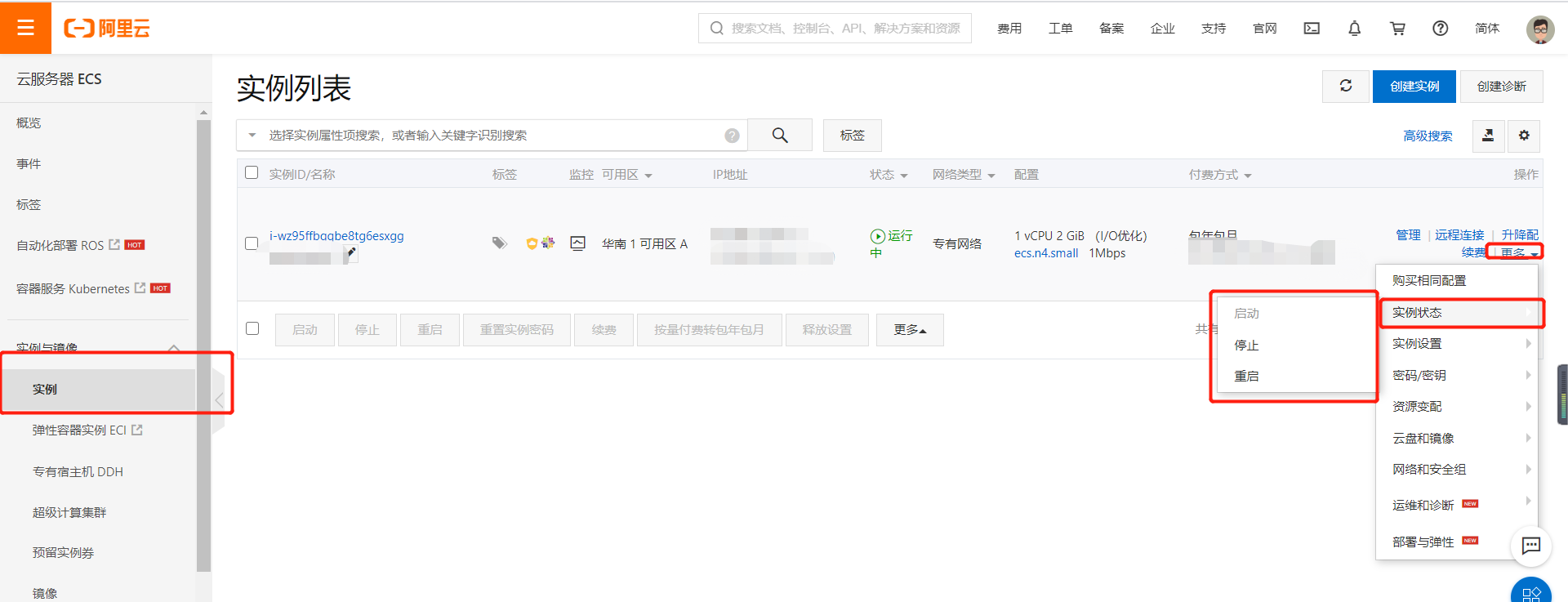Screen dimensions: 1568x602
Task: Open the ROS external link icon
Action: (114, 244)
